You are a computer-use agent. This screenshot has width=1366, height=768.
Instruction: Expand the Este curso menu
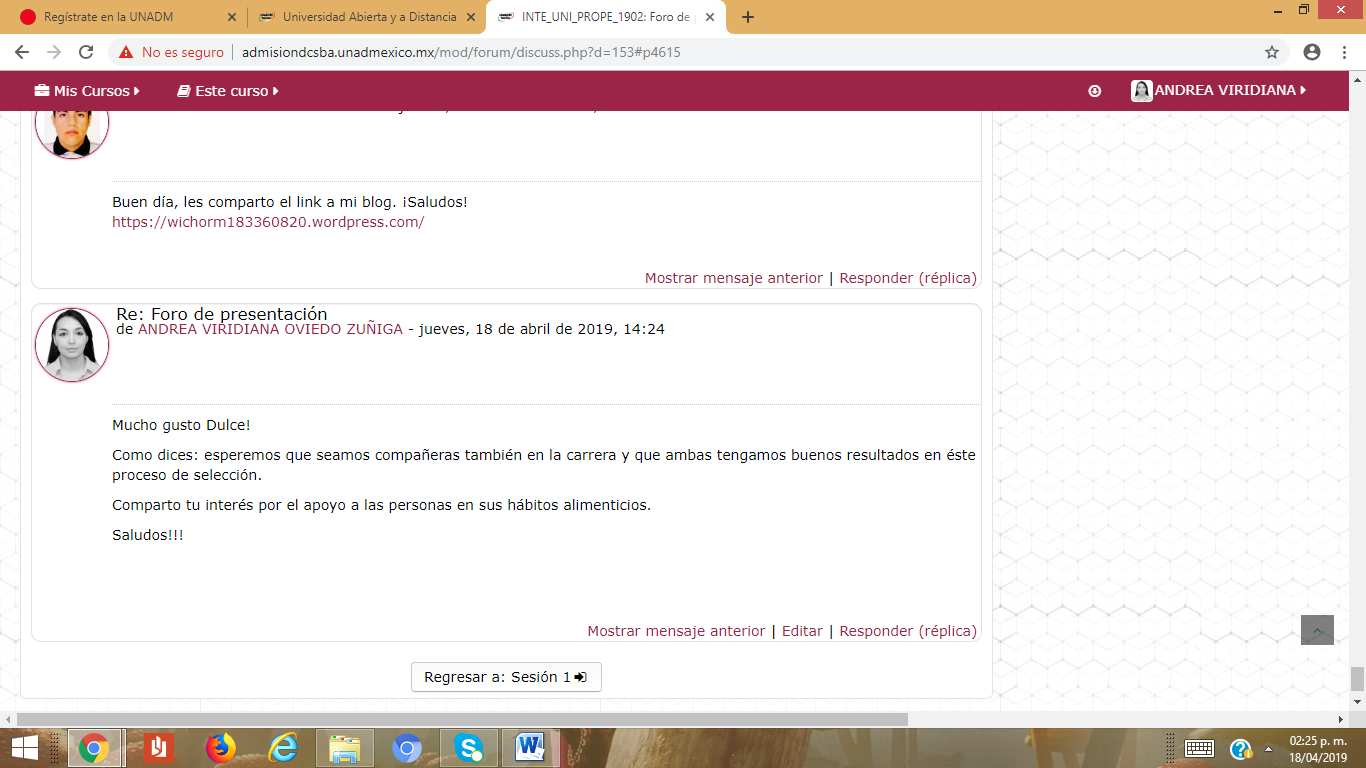pyautogui.click(x=228, y=91)
